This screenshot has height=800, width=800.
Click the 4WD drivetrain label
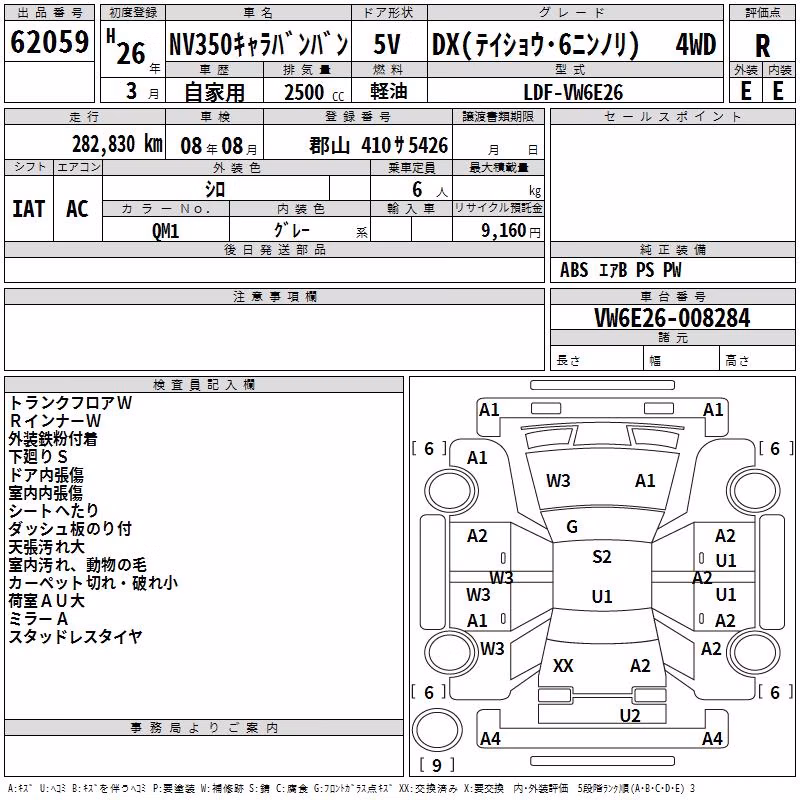click(x=696, y=44)
